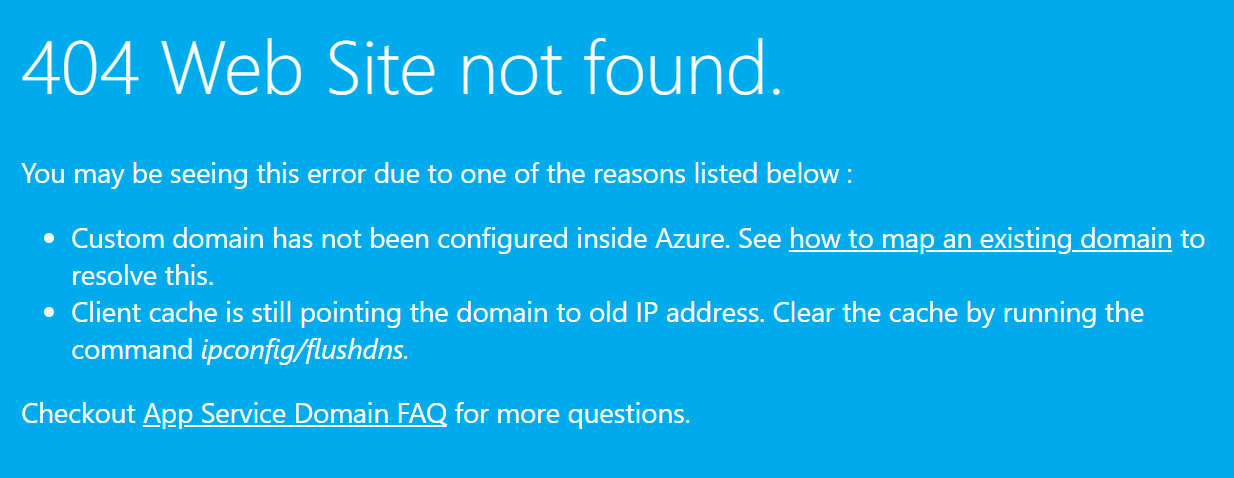Viewport: 1234px width, 478px height.
Task: Click the 'for more questions.' text
Action: (572, 414)
